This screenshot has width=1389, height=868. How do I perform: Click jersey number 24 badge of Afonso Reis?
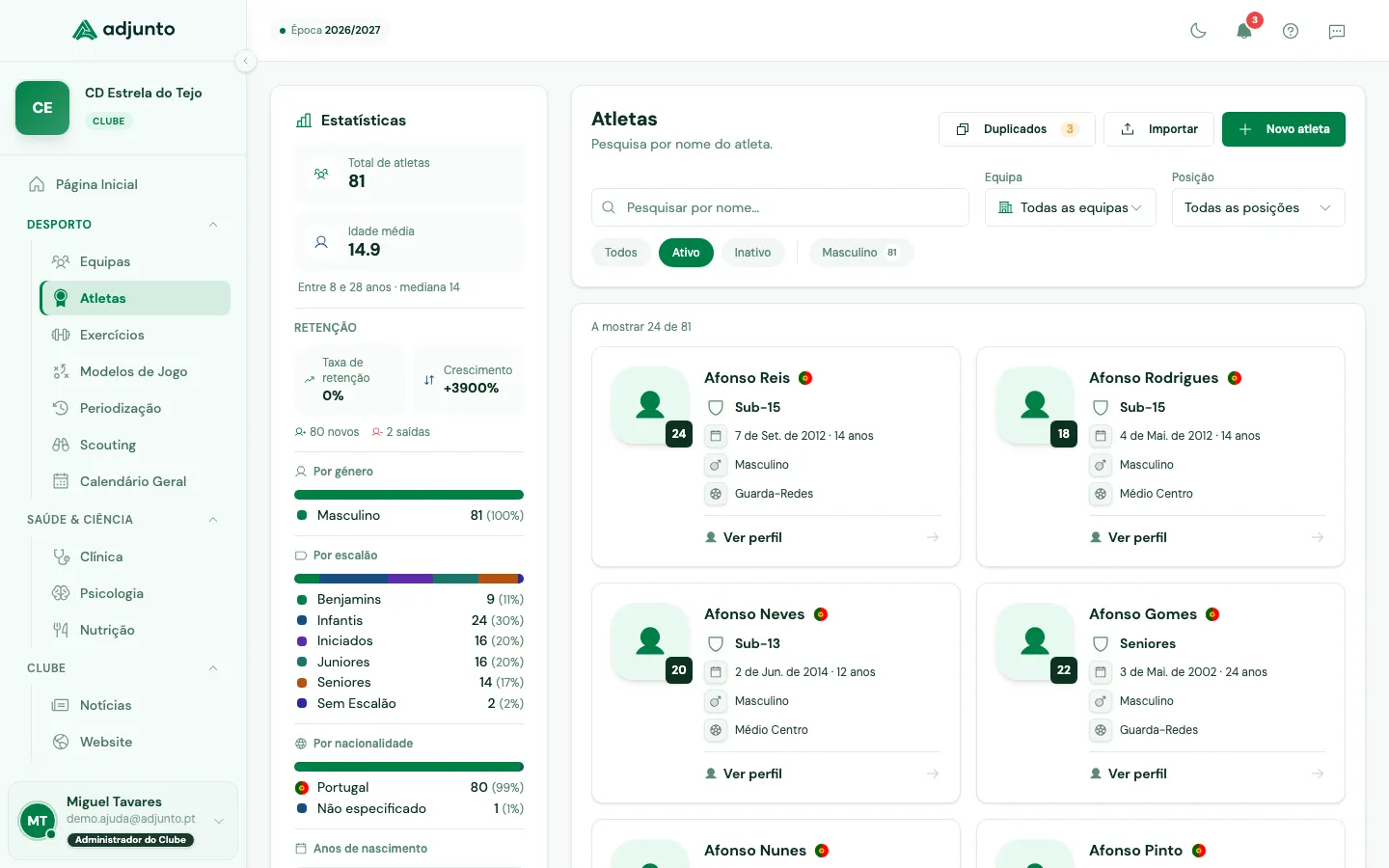(679, 434)
